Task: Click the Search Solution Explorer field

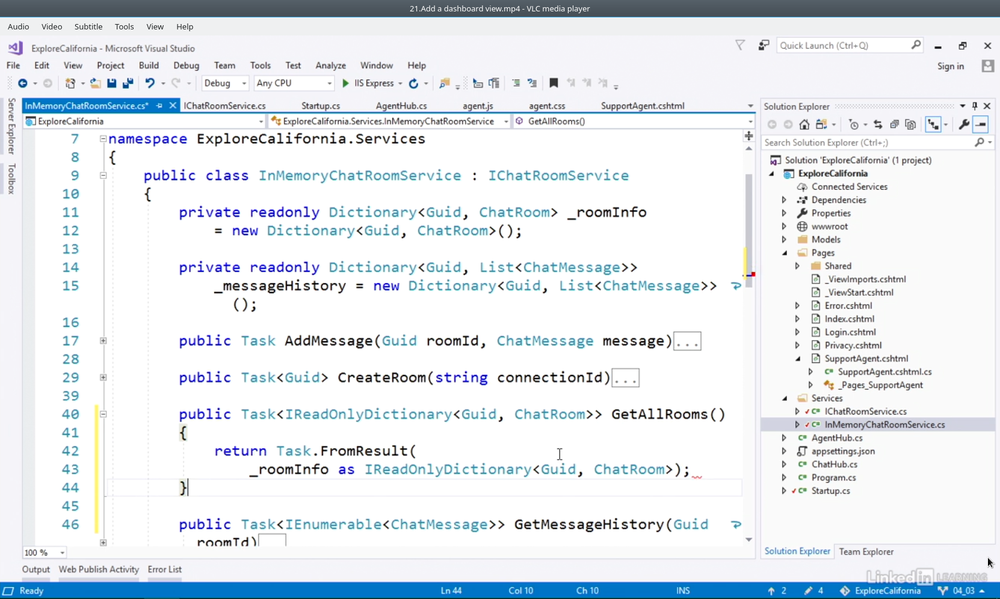Action: pos(878,142)
